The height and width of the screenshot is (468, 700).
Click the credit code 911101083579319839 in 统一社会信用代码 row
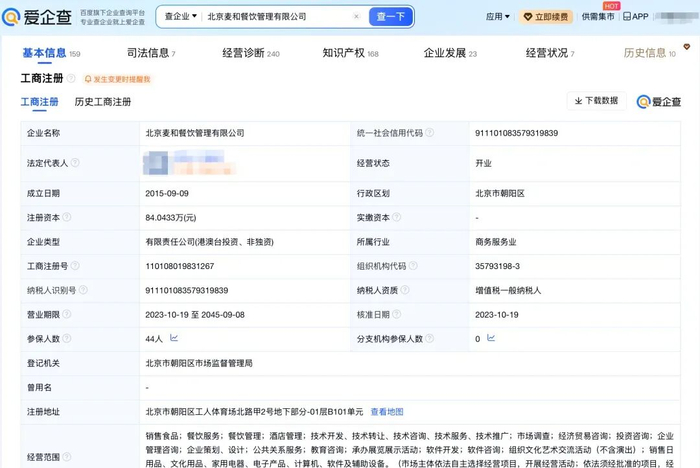pos(517,133)
